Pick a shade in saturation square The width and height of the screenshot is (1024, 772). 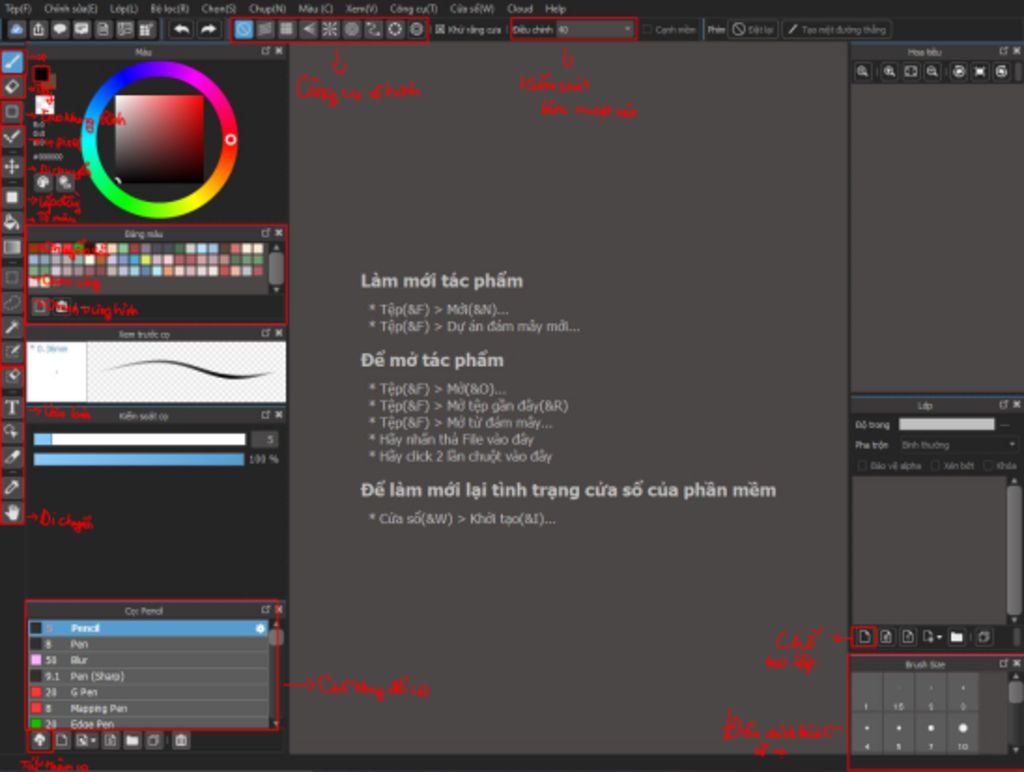(159, 138)
